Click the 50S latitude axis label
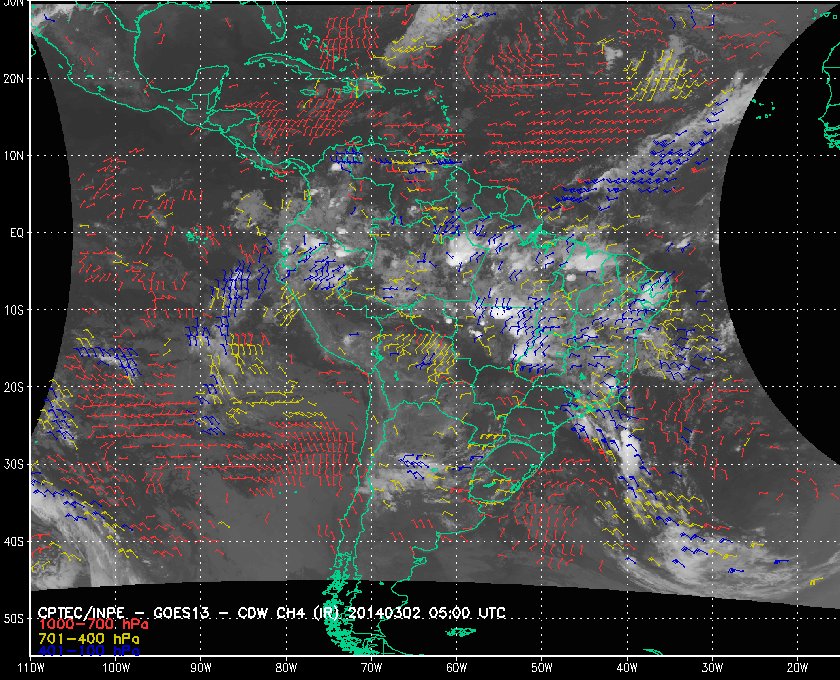 coord(13,619)
